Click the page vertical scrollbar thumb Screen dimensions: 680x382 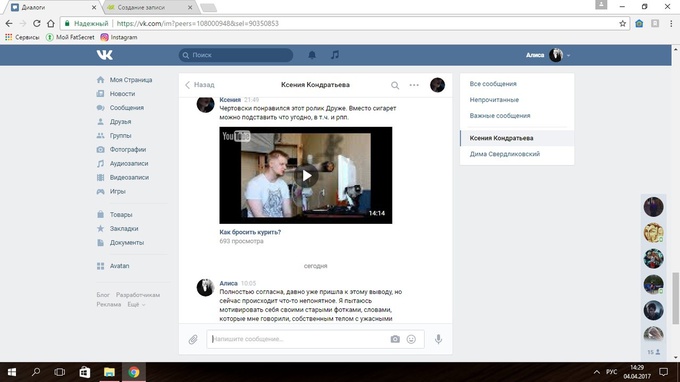(x=676, y=298)
